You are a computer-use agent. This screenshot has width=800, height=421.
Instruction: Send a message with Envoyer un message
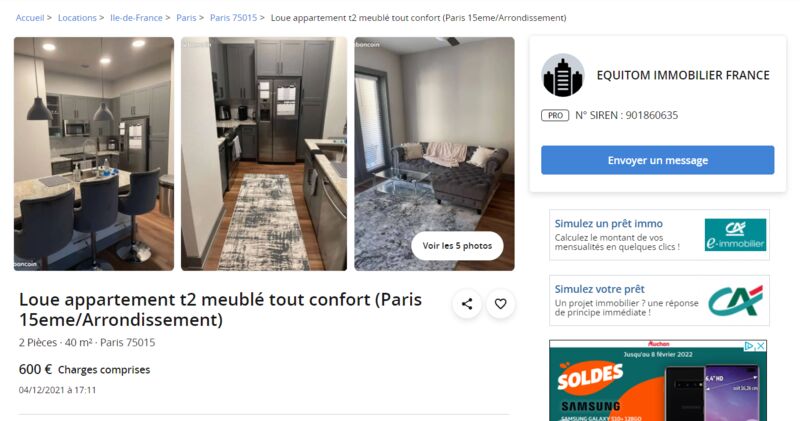coord(658,160)
